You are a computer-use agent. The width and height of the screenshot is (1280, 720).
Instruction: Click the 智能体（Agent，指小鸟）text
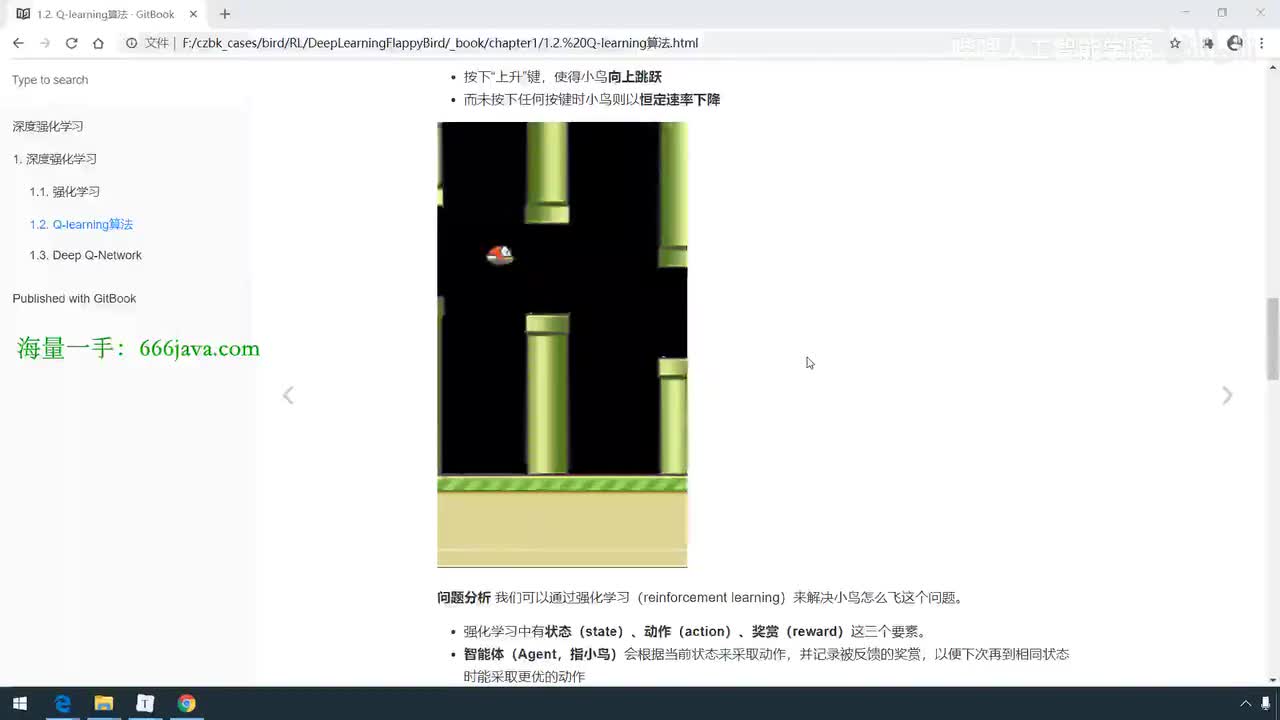541,654
